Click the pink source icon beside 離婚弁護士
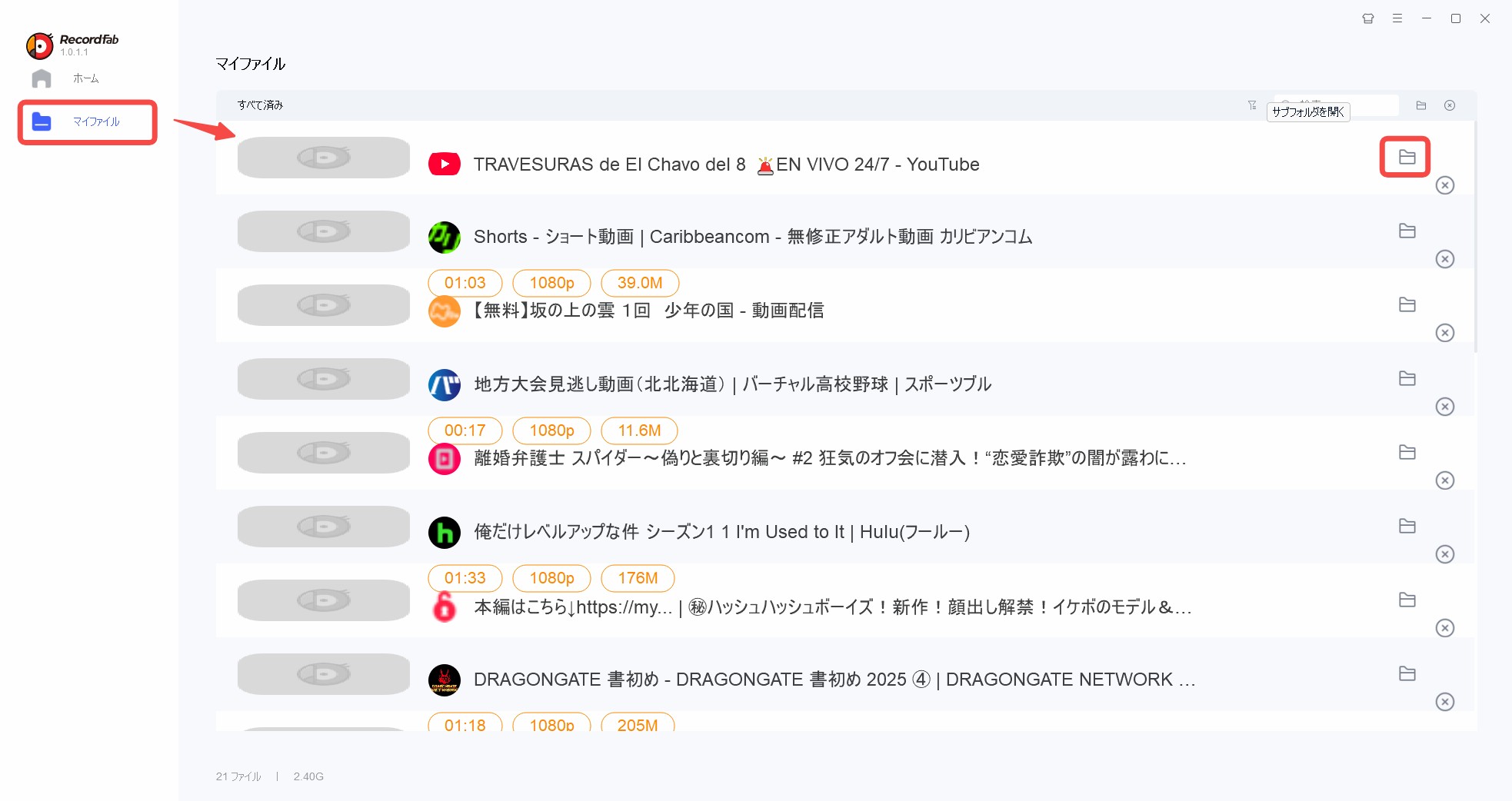Viewport: 1512px width, 801px height. tap(445, 459)
